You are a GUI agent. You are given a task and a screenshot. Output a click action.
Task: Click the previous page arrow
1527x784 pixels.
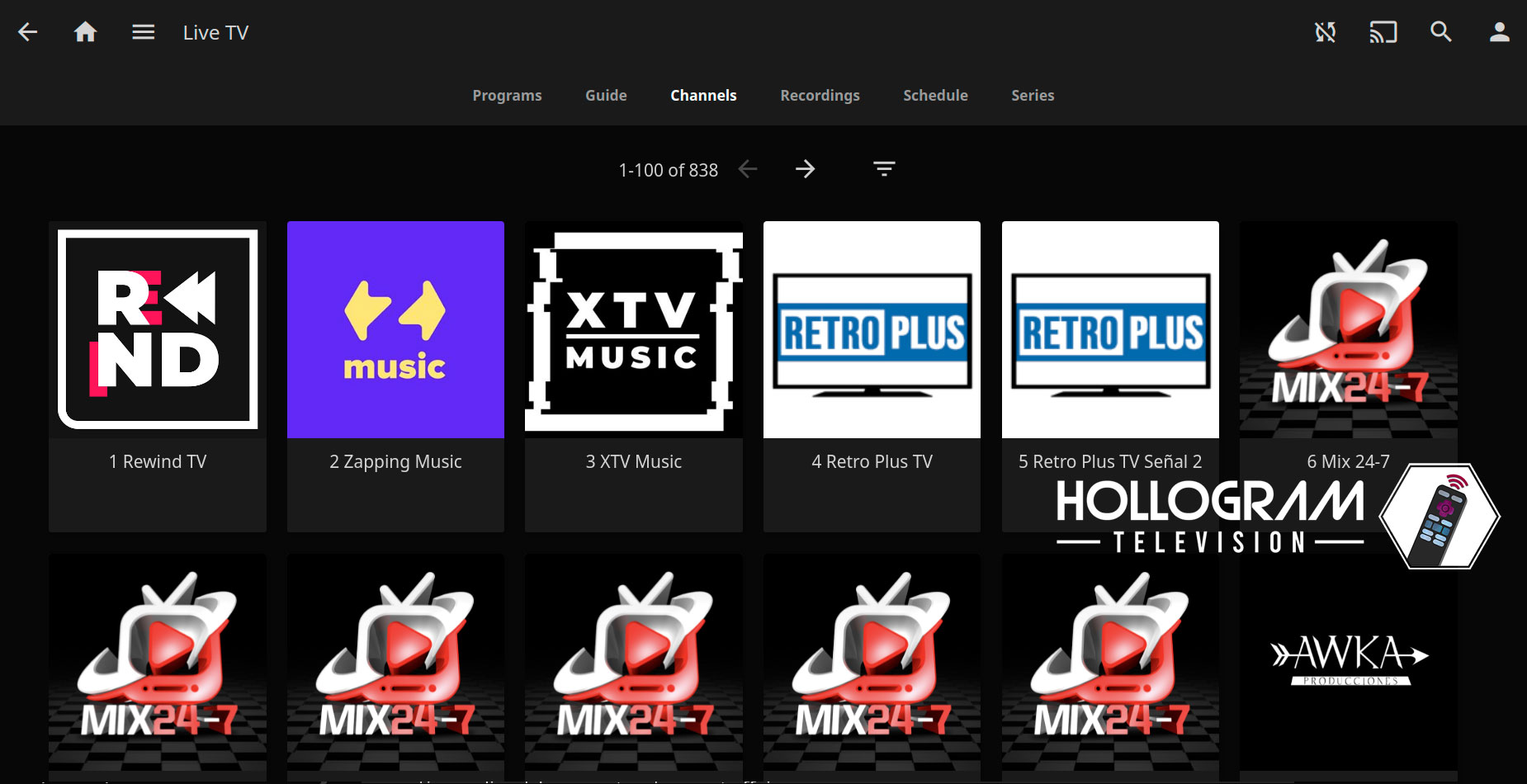point(748,168)
